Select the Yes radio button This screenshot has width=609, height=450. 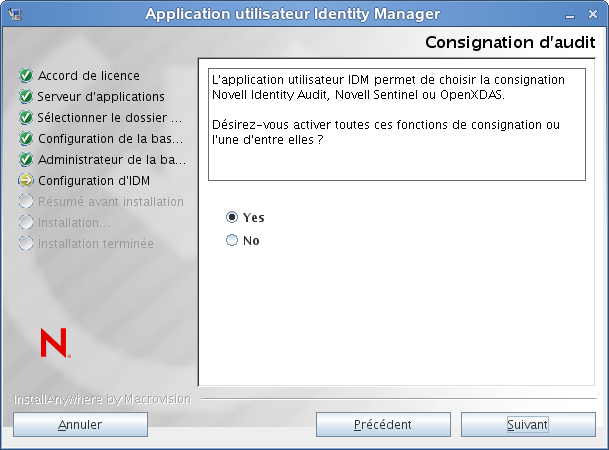tap(233, 217)
